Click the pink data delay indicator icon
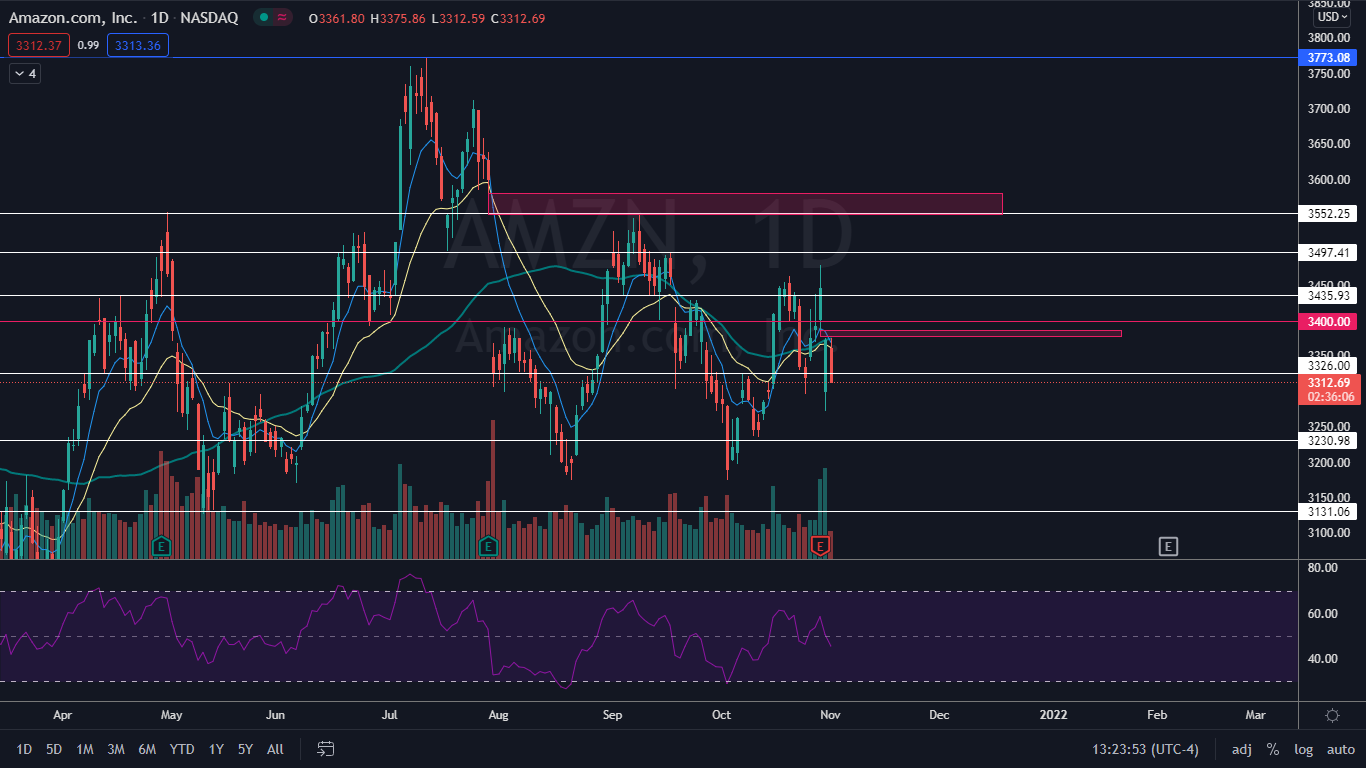 click(x=282, y=18)
